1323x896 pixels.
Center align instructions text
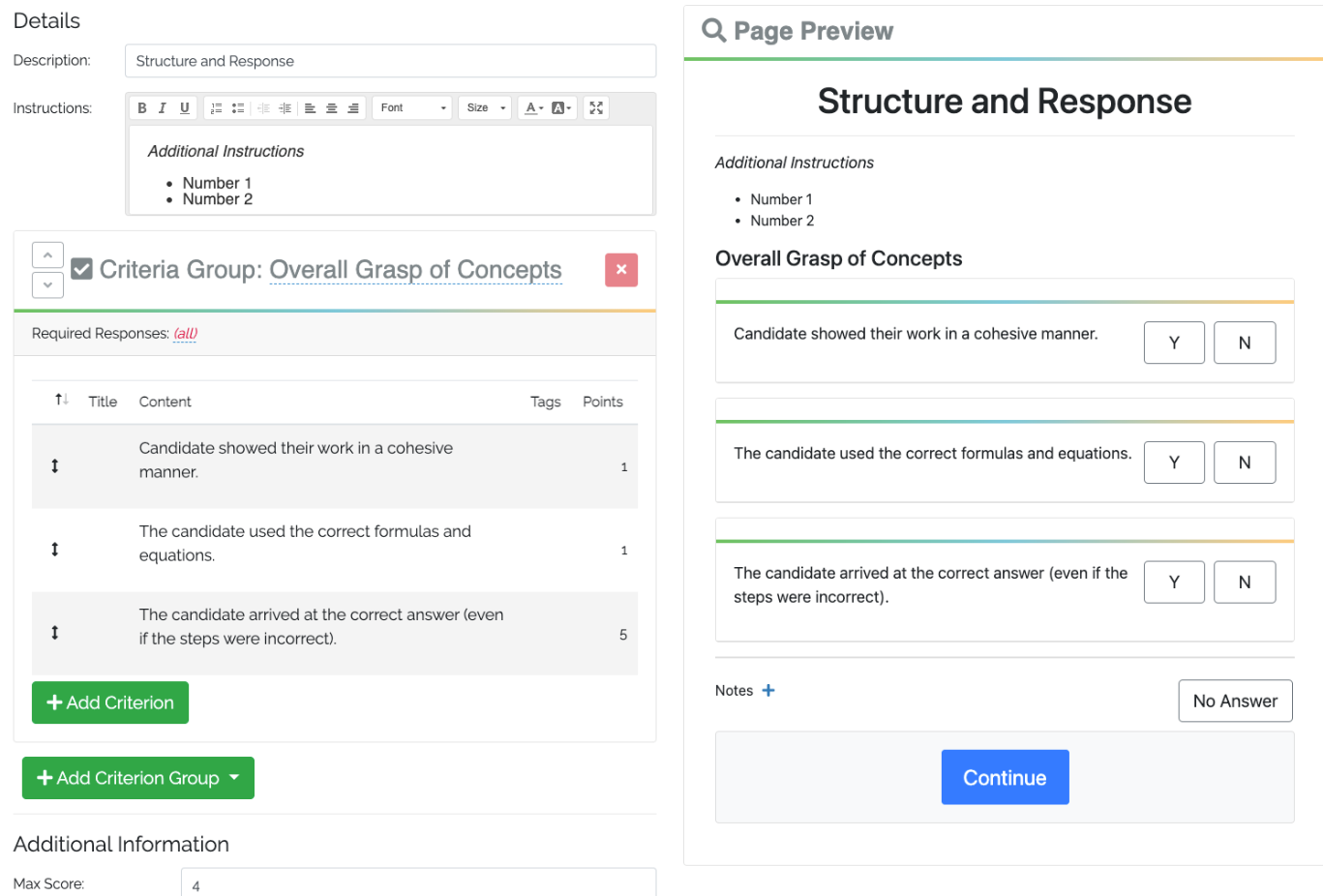tap(332, 108)
